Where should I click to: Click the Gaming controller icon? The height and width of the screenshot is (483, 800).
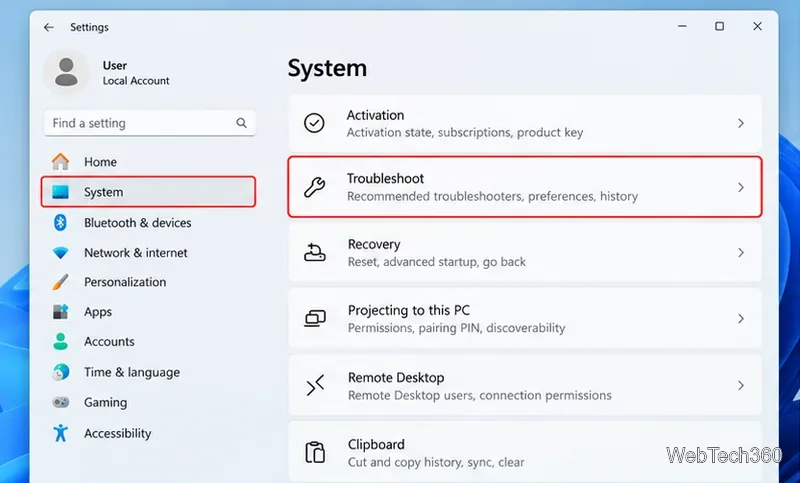pyautogui.click(x=60, y=402)
